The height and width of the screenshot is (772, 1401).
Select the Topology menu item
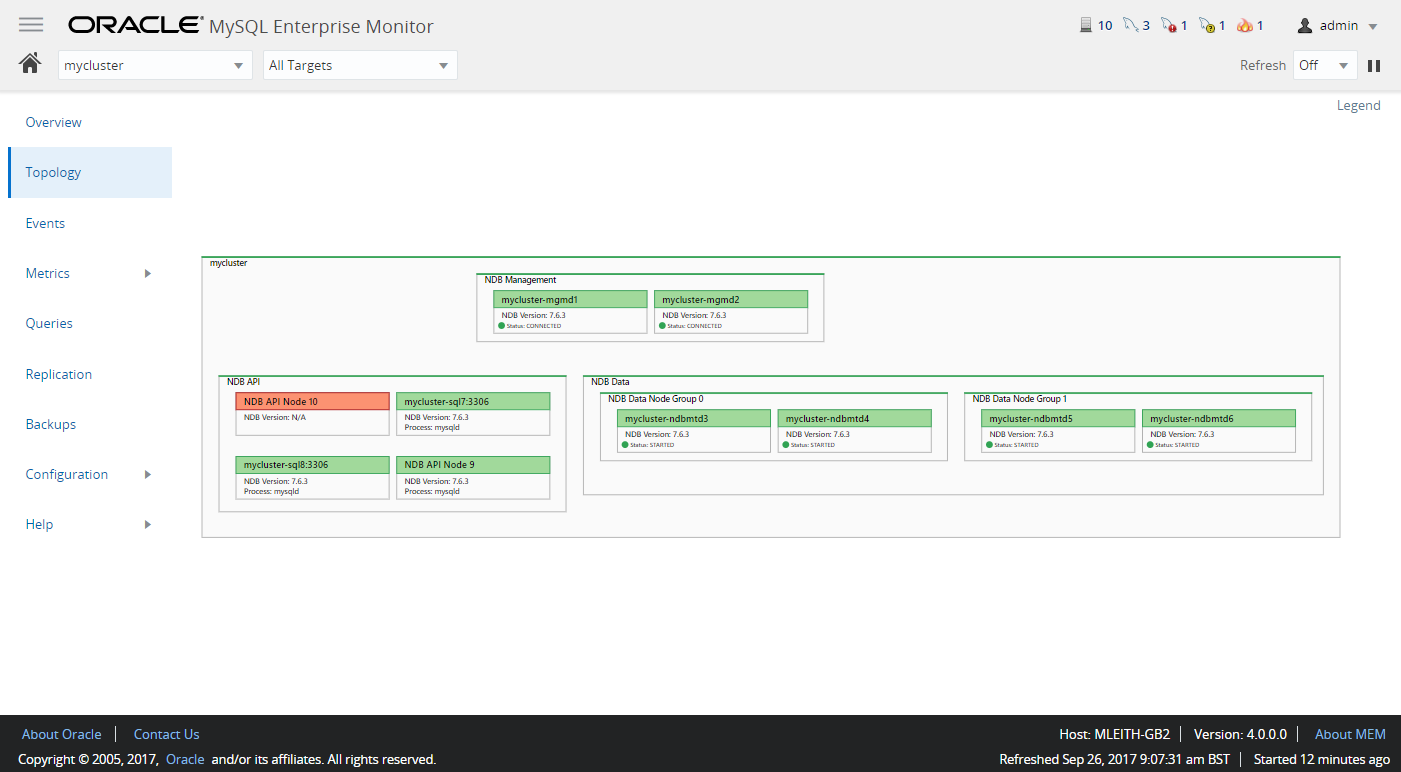pyautogui.click(x=90, y=172)
